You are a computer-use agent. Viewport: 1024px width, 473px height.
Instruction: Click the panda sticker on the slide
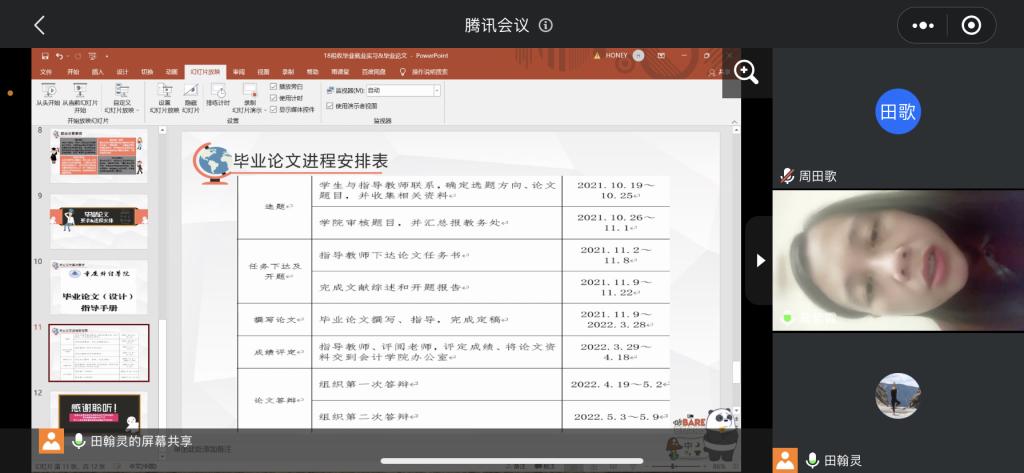pos(720,433)
